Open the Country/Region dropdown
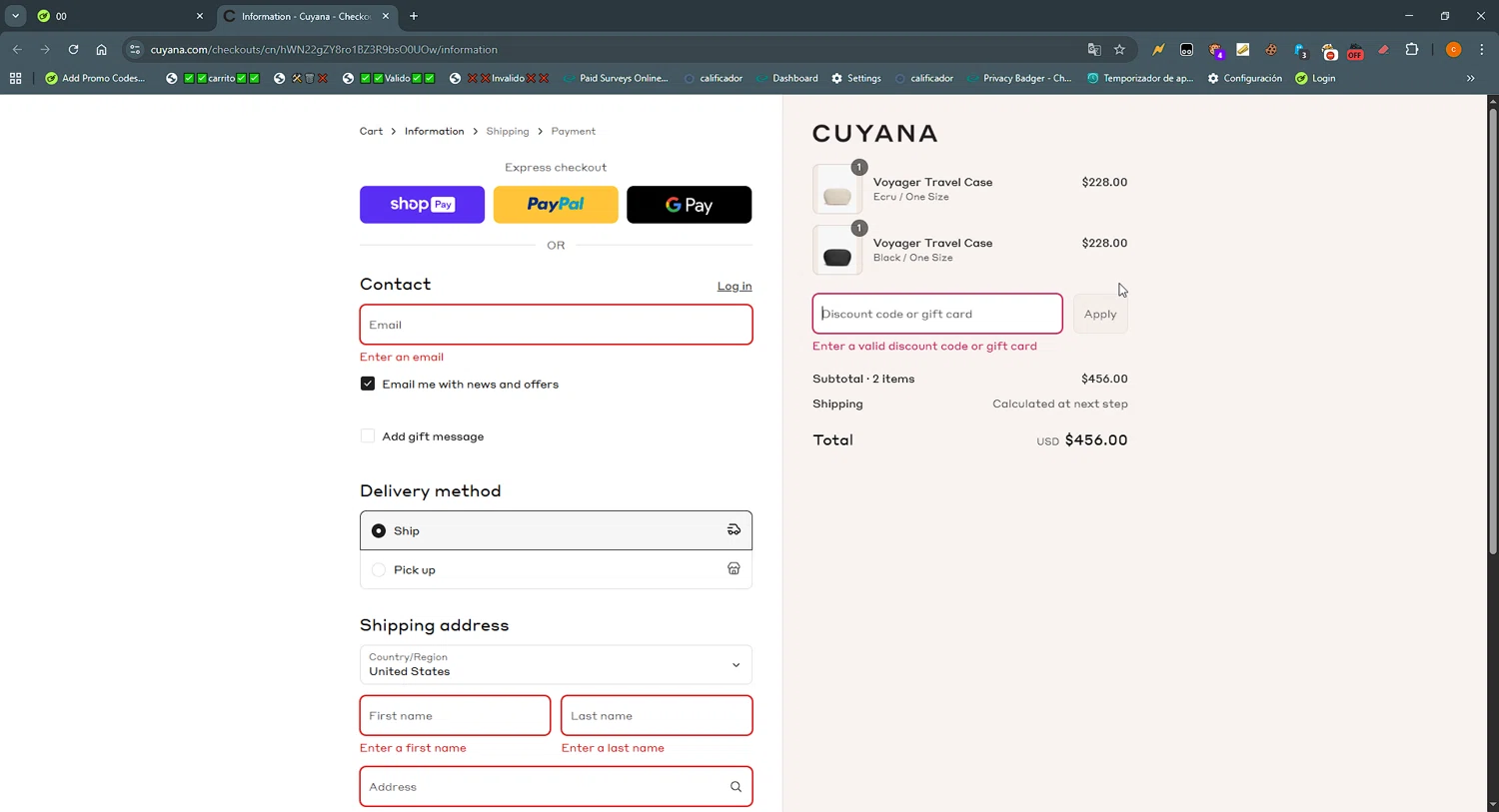This screenshot has width=1499, height=812. [556, 664]
